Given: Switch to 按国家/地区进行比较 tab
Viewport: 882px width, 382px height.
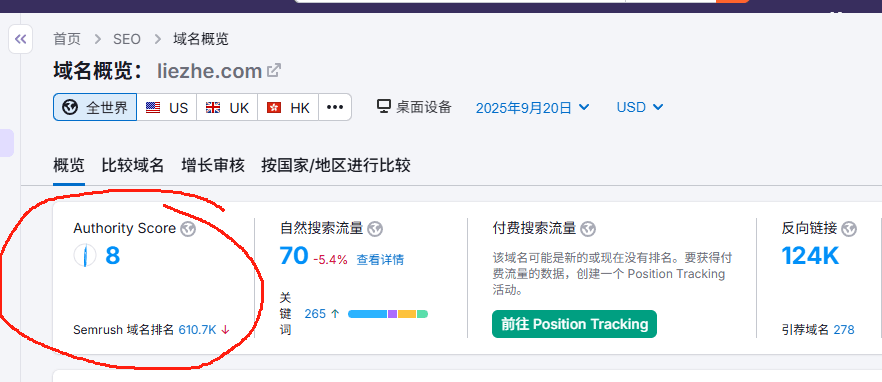Looking at the screenshot, I should pyautogui.click(x=336, y=165).
